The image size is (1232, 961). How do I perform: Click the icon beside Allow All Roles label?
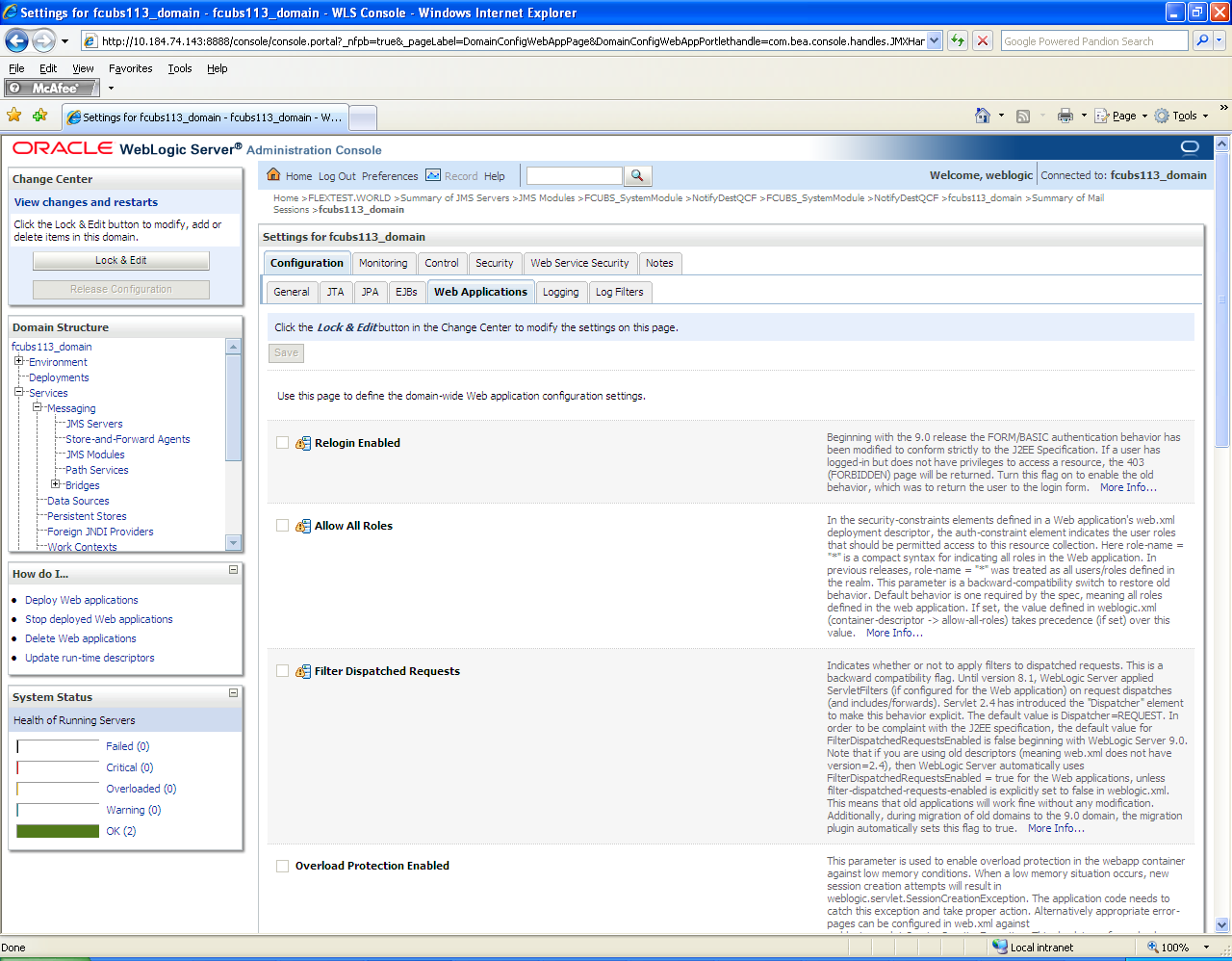303,526
